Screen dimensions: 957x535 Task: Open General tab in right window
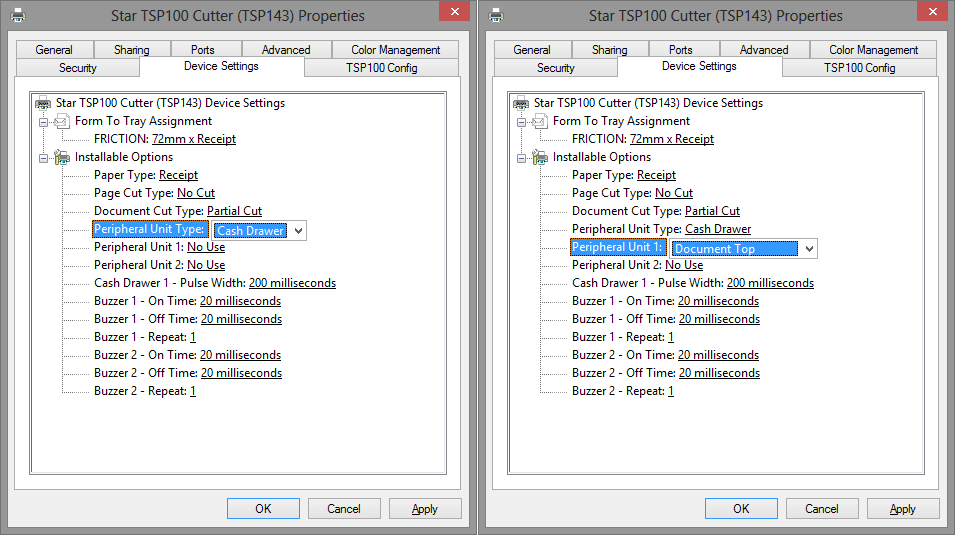point(532,50)
